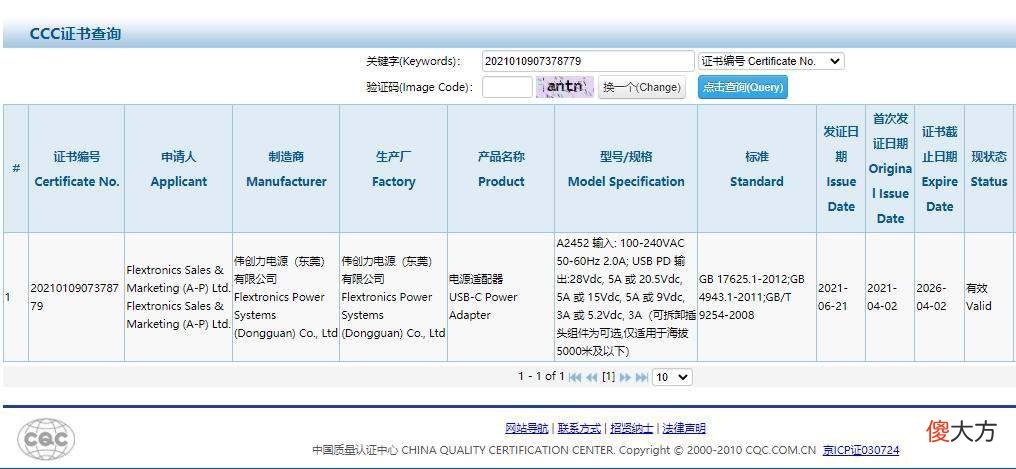Click the # column header

(x=16, y=169)
